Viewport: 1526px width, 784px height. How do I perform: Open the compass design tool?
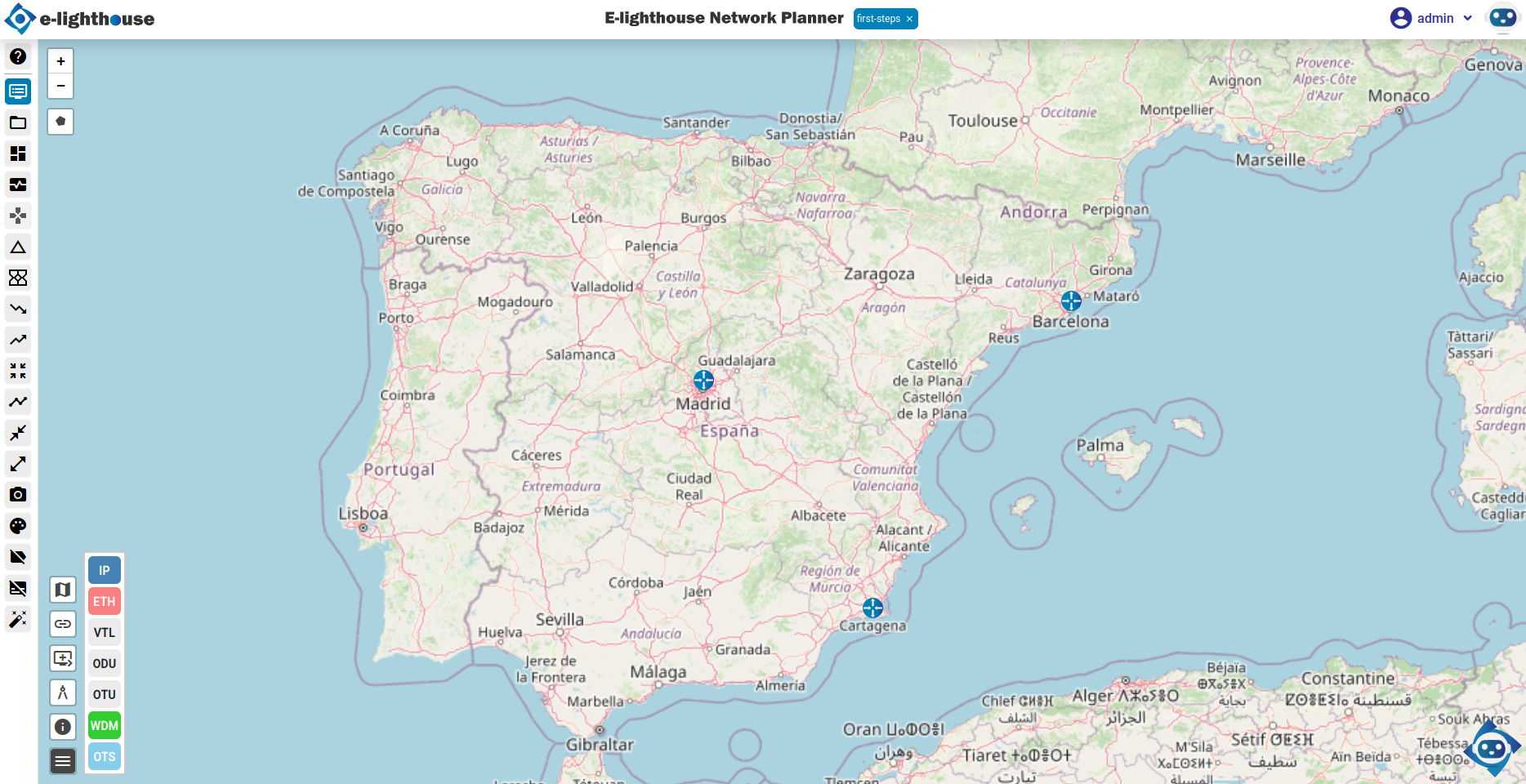62,692
